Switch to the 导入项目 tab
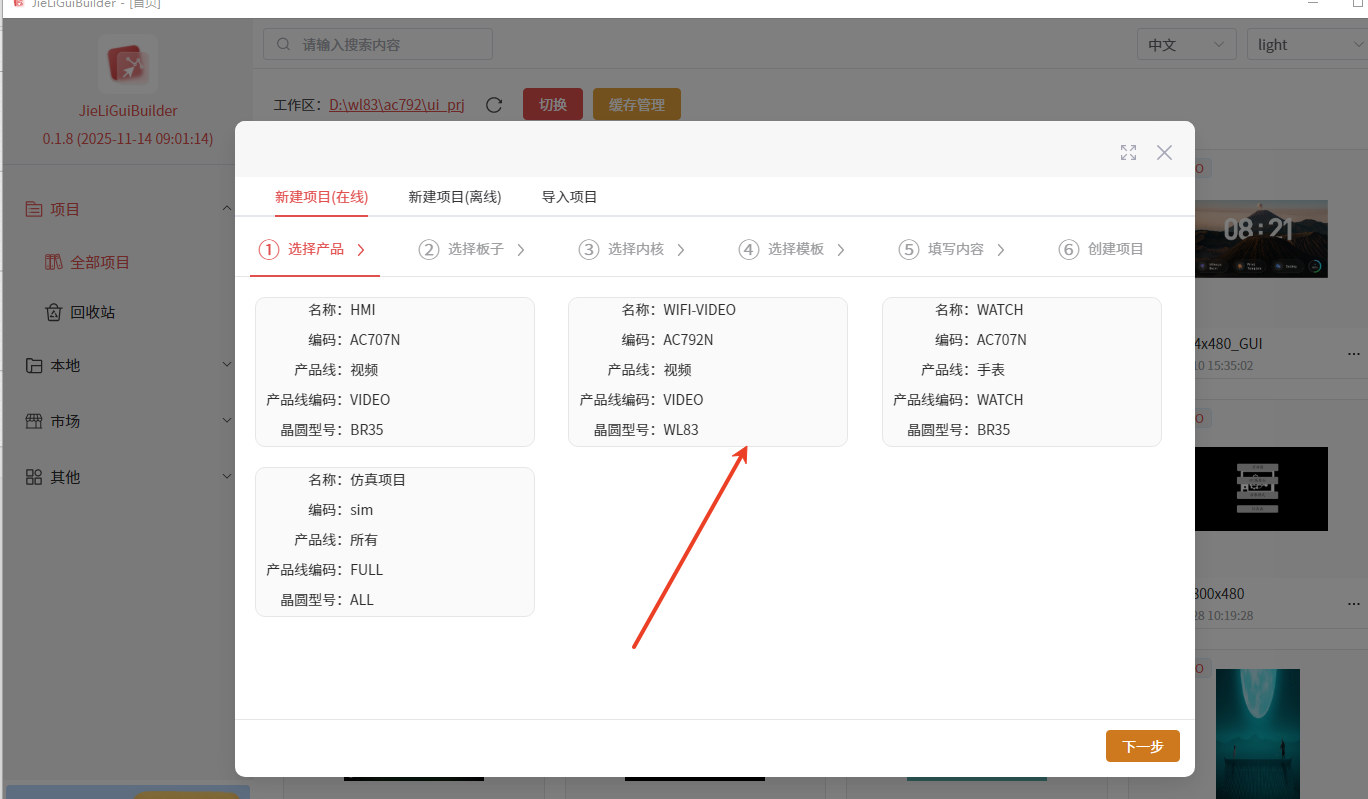1368x799 pixels. pos(570,197)
